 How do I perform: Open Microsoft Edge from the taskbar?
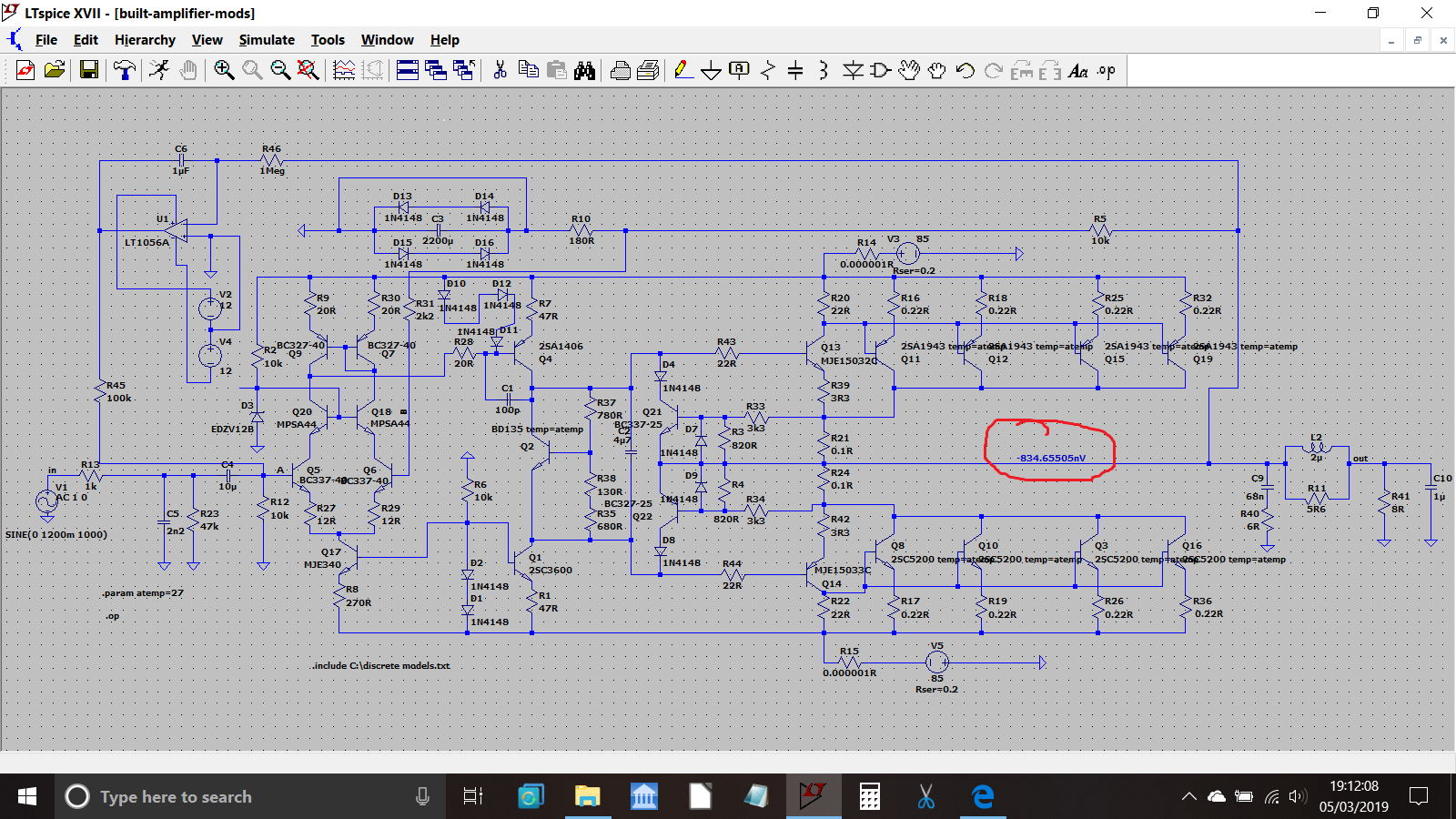tap(982, 797)
